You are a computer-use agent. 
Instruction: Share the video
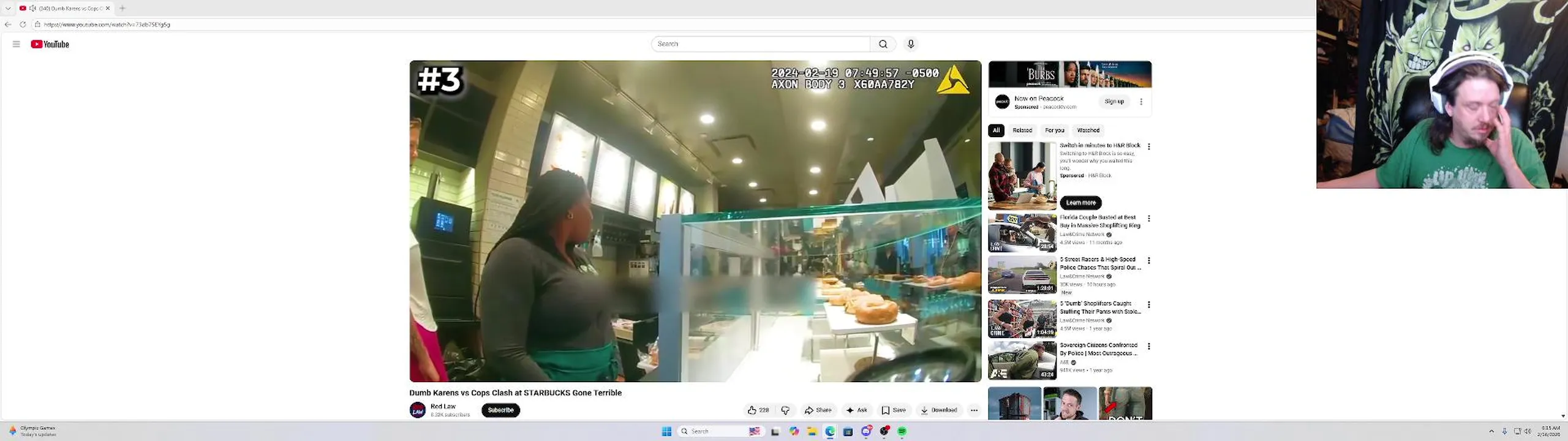(x=818, y=410)
